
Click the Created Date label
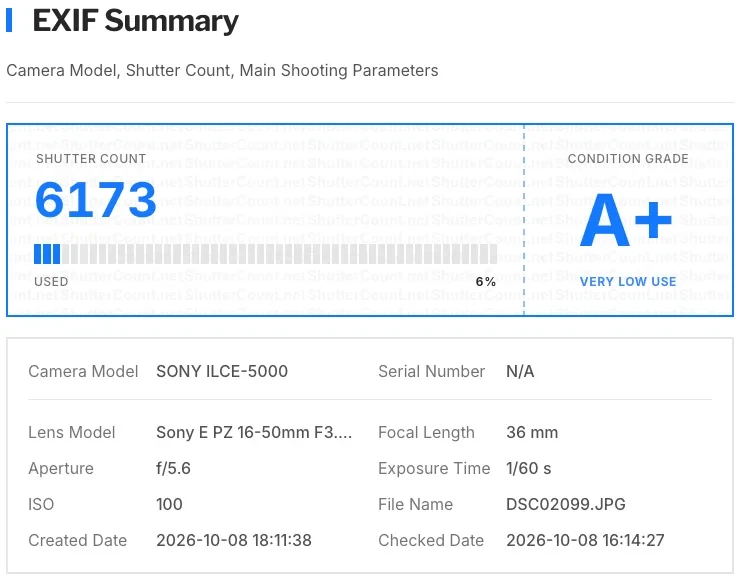coord(78,540)
